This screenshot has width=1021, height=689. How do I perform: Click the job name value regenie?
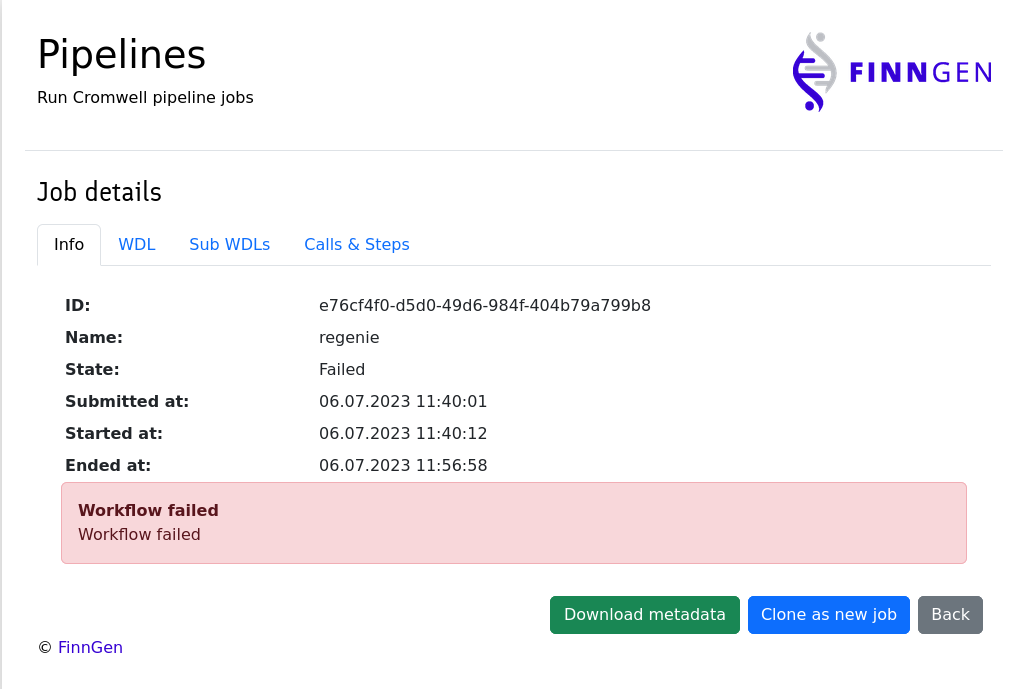tap(349, 338)
